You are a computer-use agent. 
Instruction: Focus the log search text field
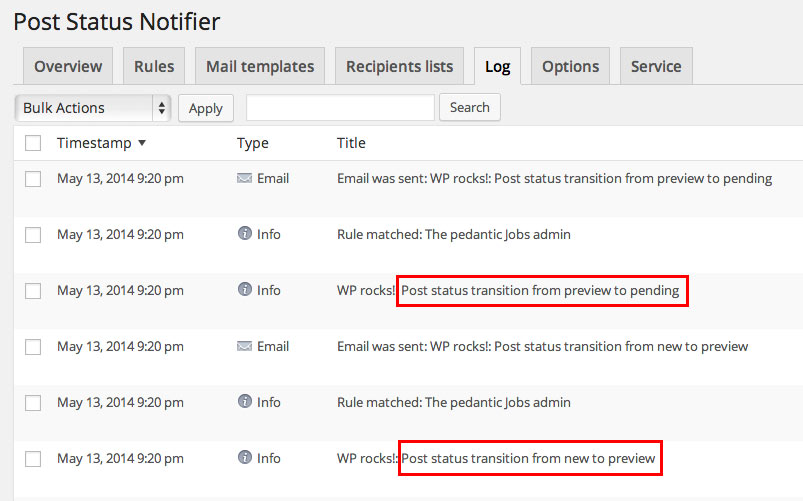point(340,108)
